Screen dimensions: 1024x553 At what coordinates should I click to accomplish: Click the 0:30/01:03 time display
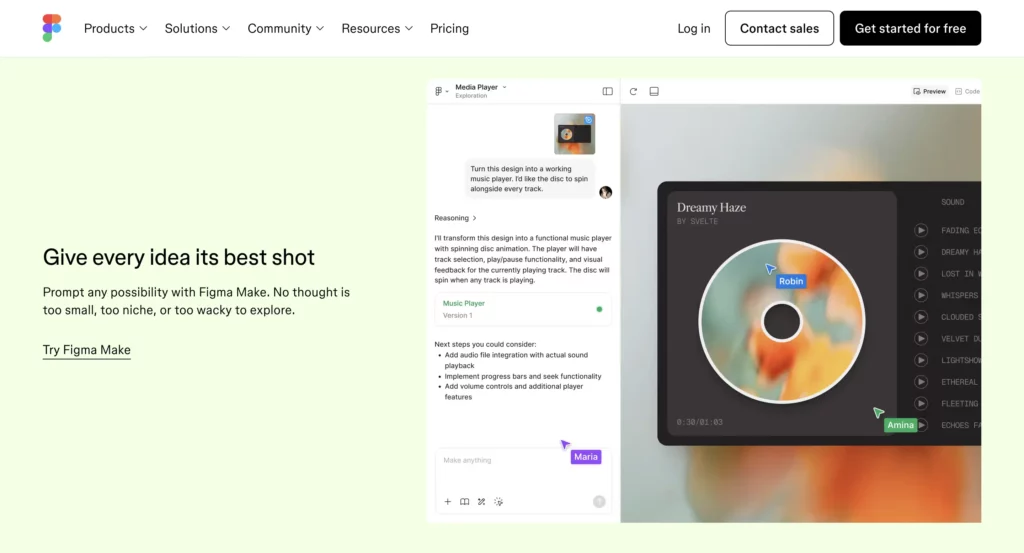pyautogui.click(x=699, y=422)
